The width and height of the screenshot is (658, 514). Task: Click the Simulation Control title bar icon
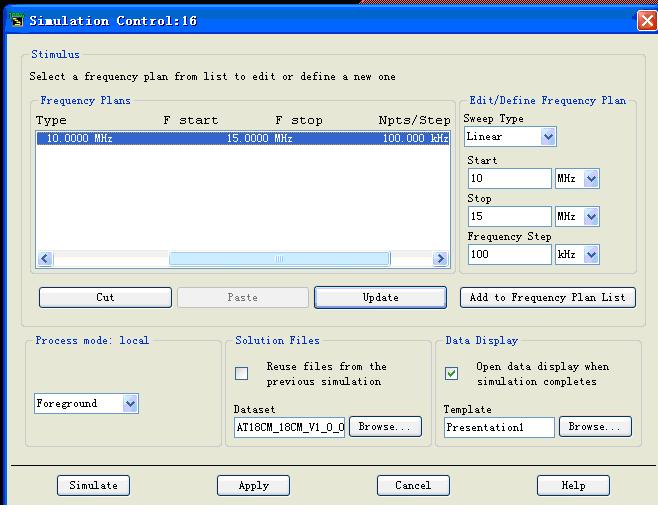[x=15, y=20]
